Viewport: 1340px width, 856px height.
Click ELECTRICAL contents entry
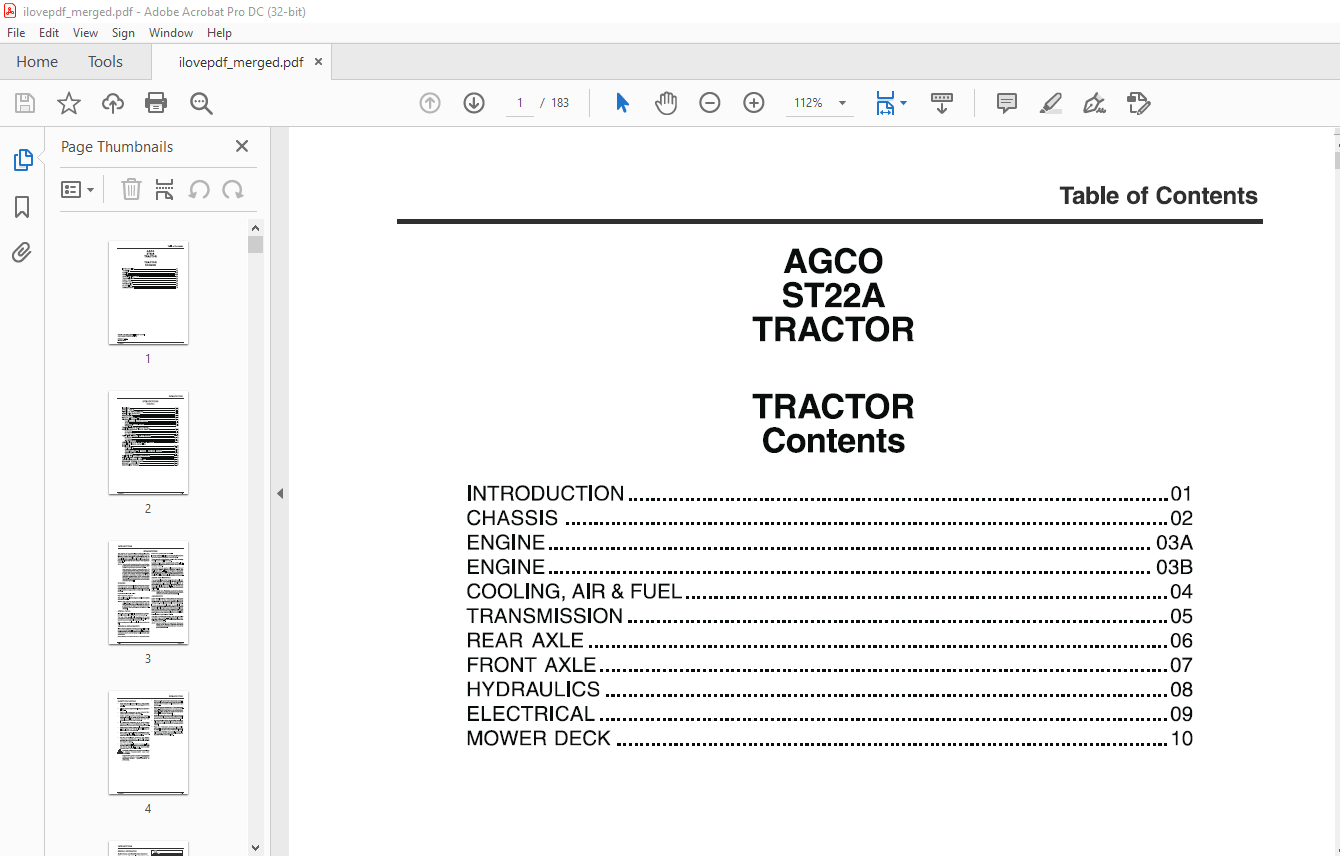[829, 714]
